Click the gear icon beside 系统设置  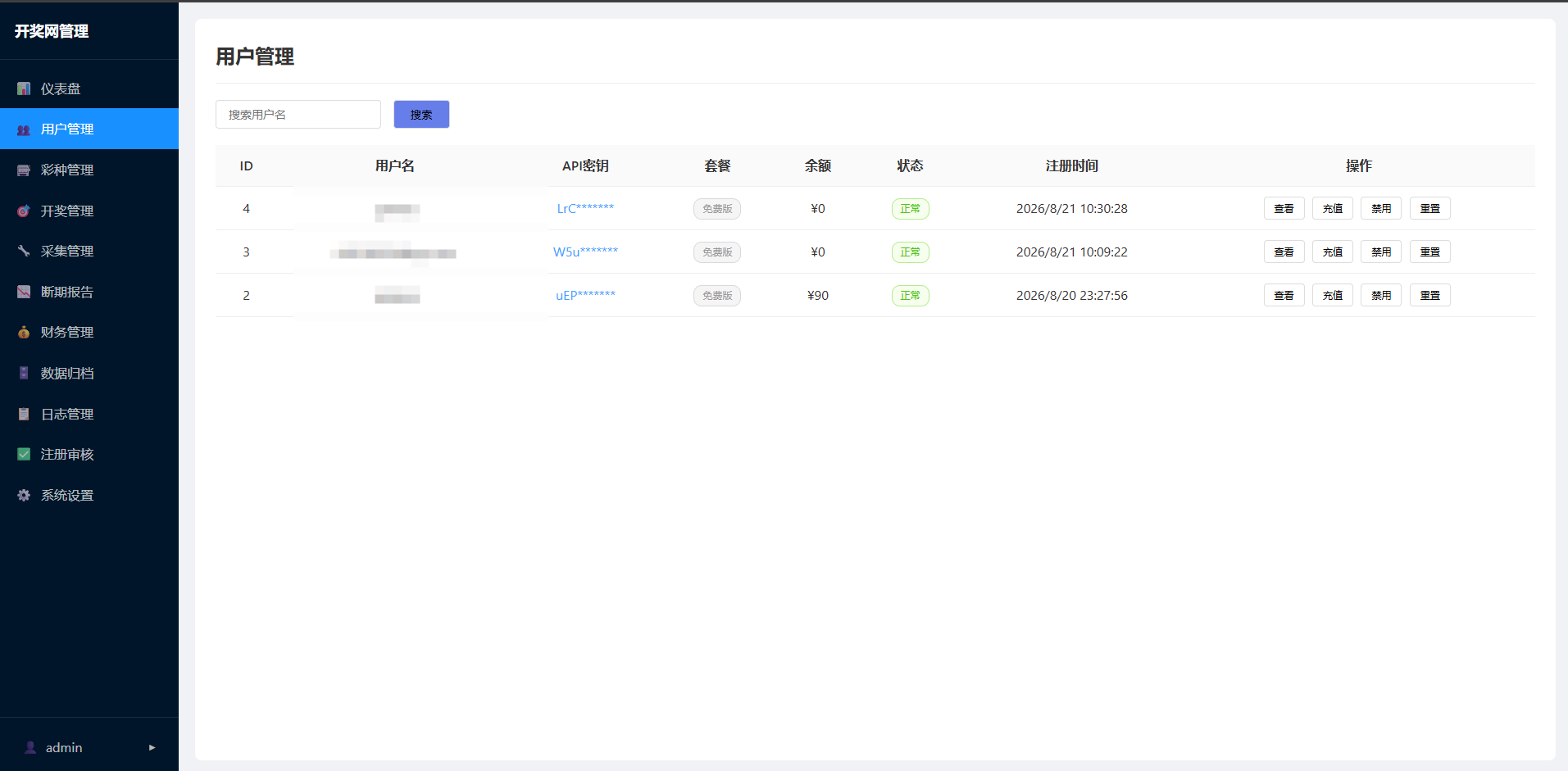(24, 495)
